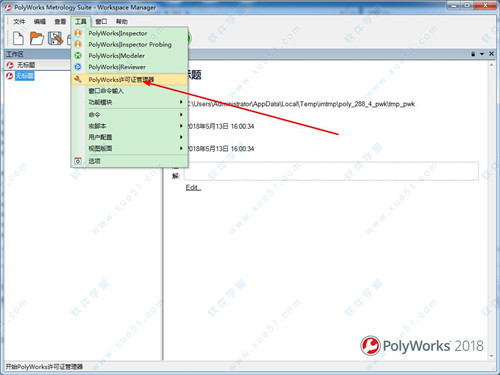Open PolyWorks许可证管理器 wrench entry
Screen dimensions: 500x375
(130, 79)
